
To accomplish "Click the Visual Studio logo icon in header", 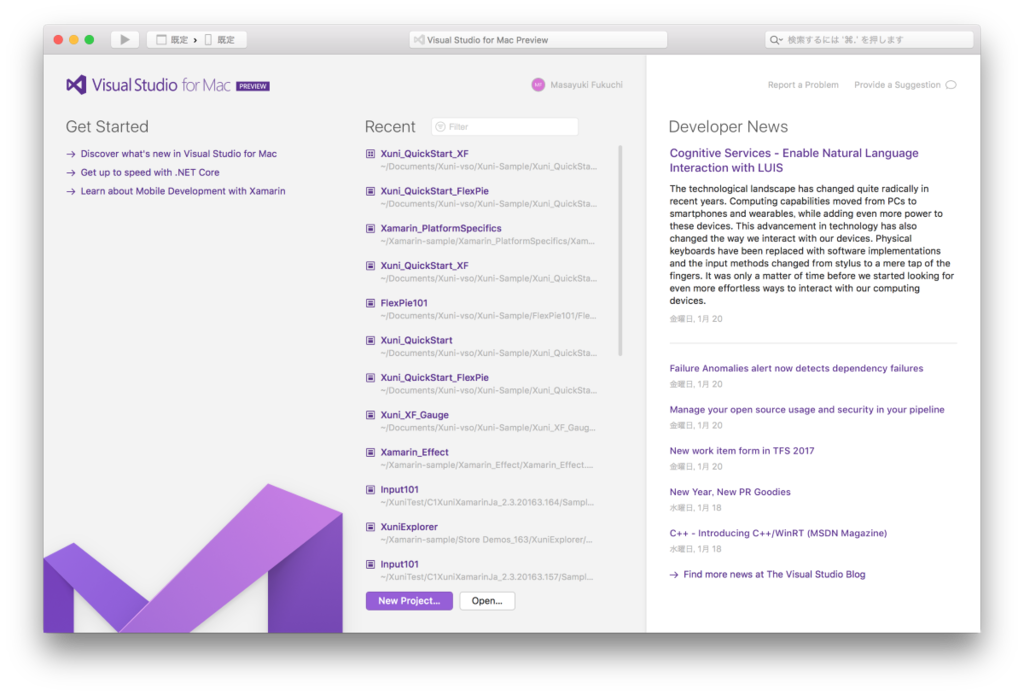I will point(76,85).
